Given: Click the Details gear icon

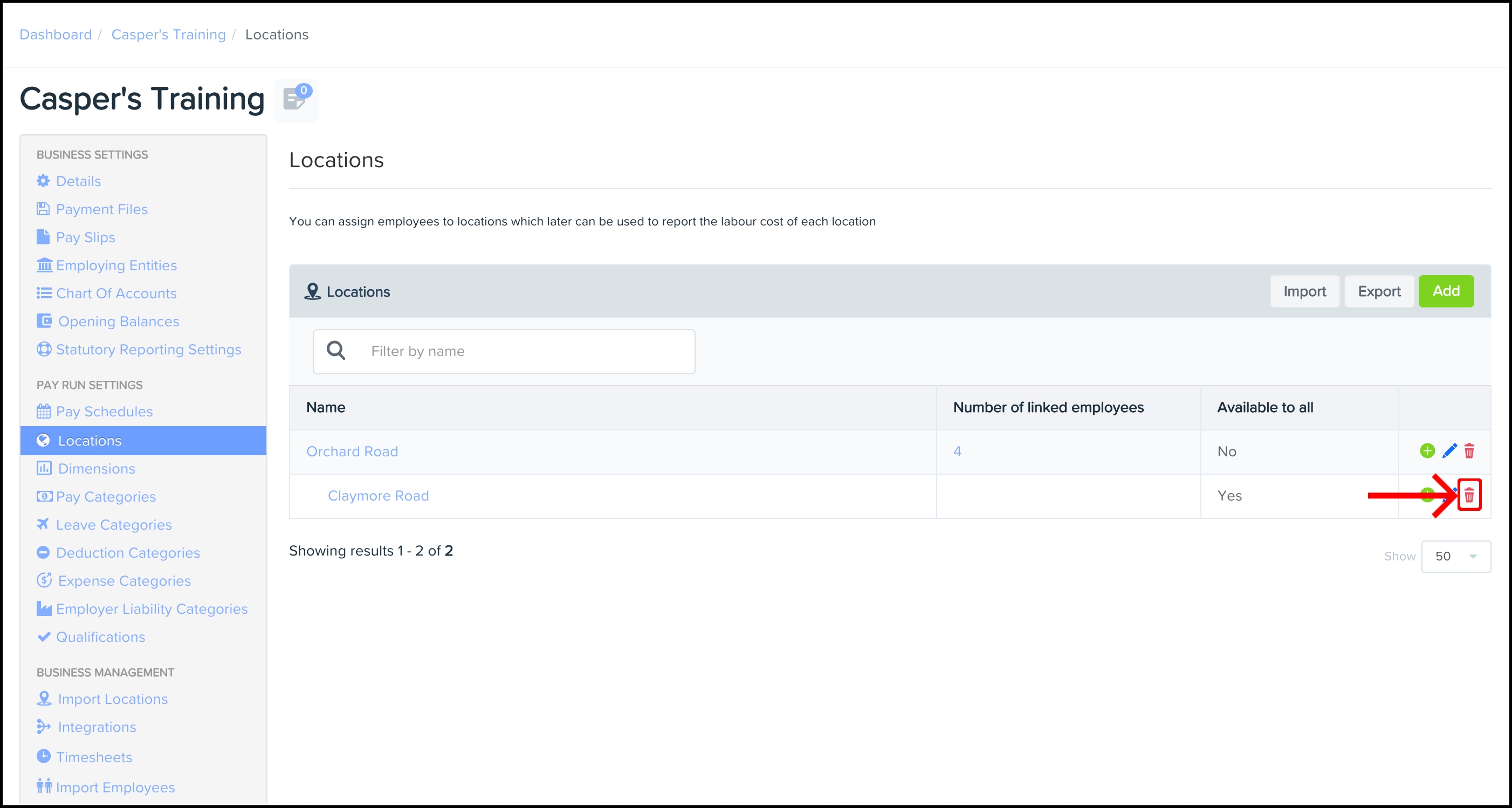Looking at the screenshot, I should 44,181.
